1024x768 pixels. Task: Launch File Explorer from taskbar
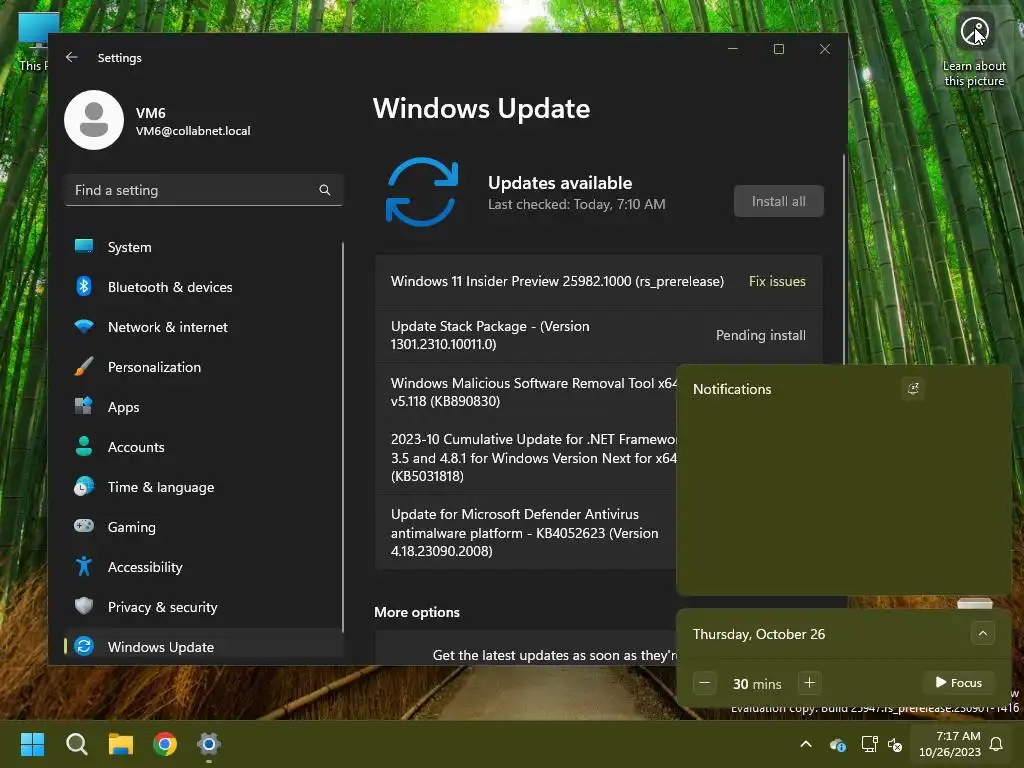[x=121, y=744]
